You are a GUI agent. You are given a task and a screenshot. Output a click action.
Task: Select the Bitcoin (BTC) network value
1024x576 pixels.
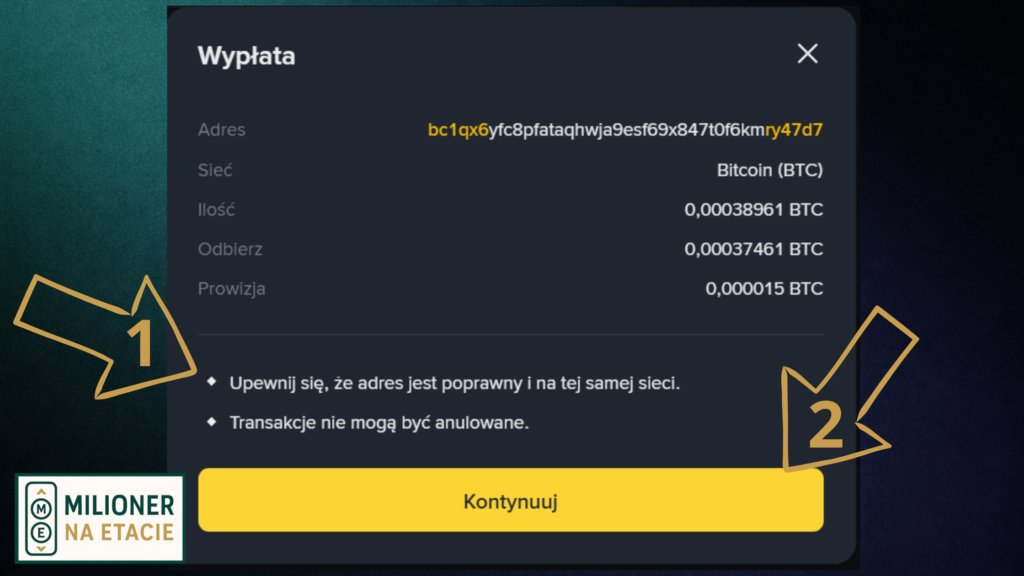(x=769, y=170)
